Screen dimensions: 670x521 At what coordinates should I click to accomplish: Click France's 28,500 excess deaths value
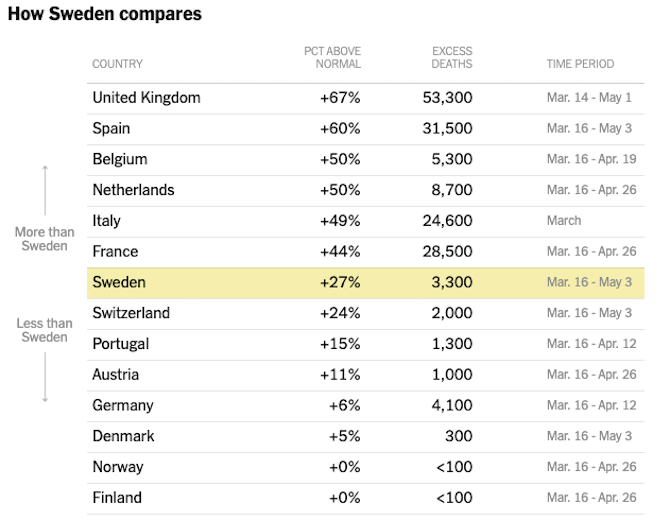[447, 252]
